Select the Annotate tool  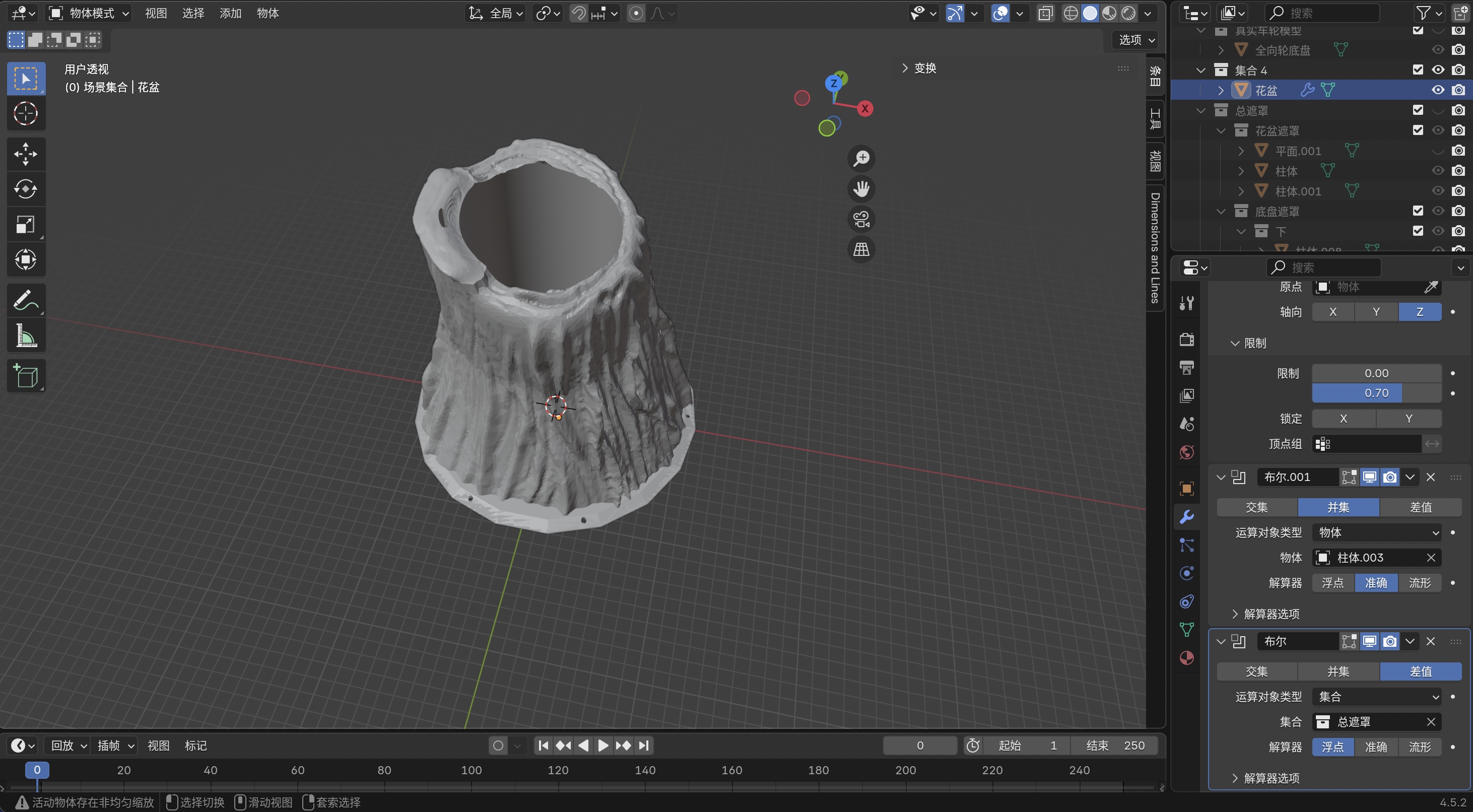coord(26,300)
